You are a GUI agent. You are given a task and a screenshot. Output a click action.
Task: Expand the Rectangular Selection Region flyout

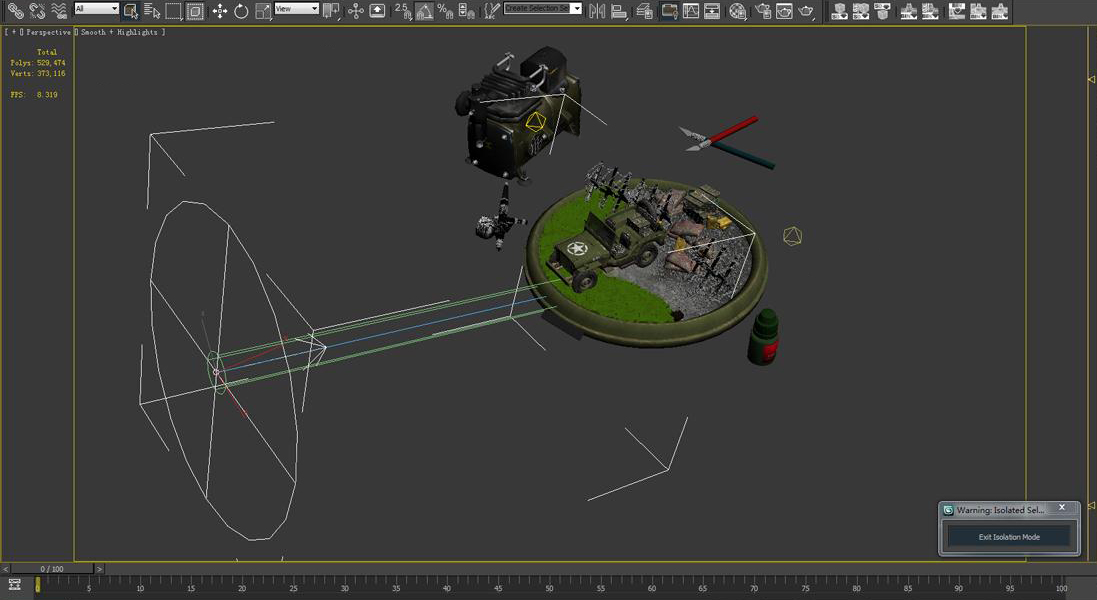174,10
